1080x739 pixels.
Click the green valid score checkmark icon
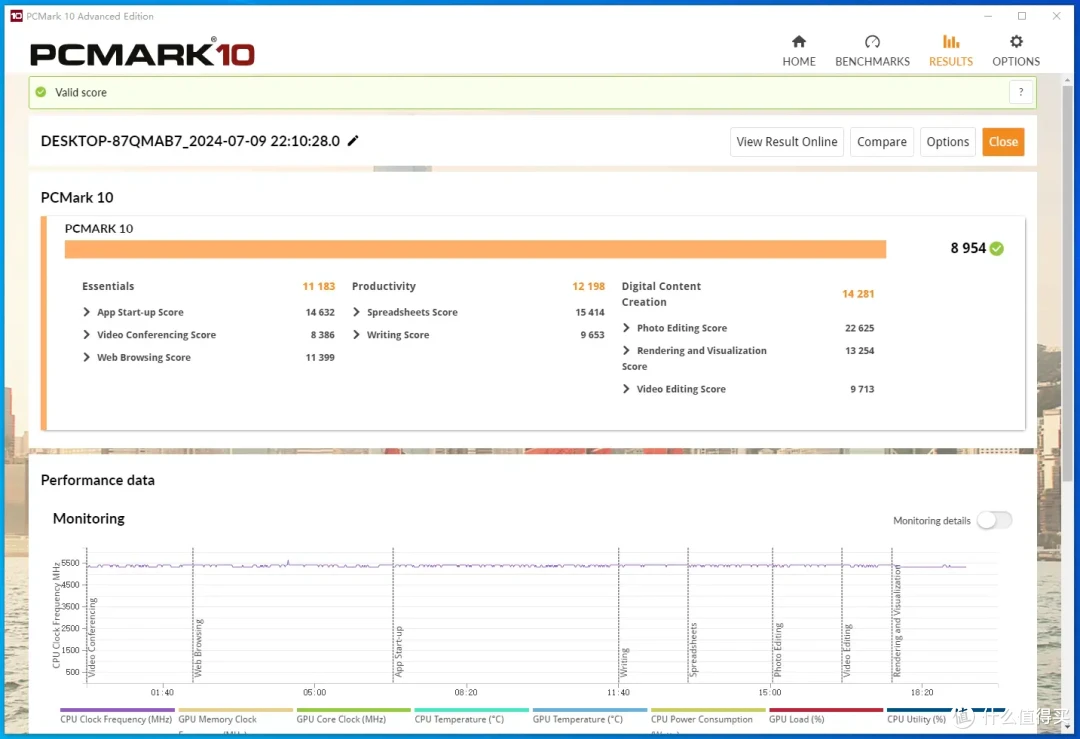[x=41, y=92]
